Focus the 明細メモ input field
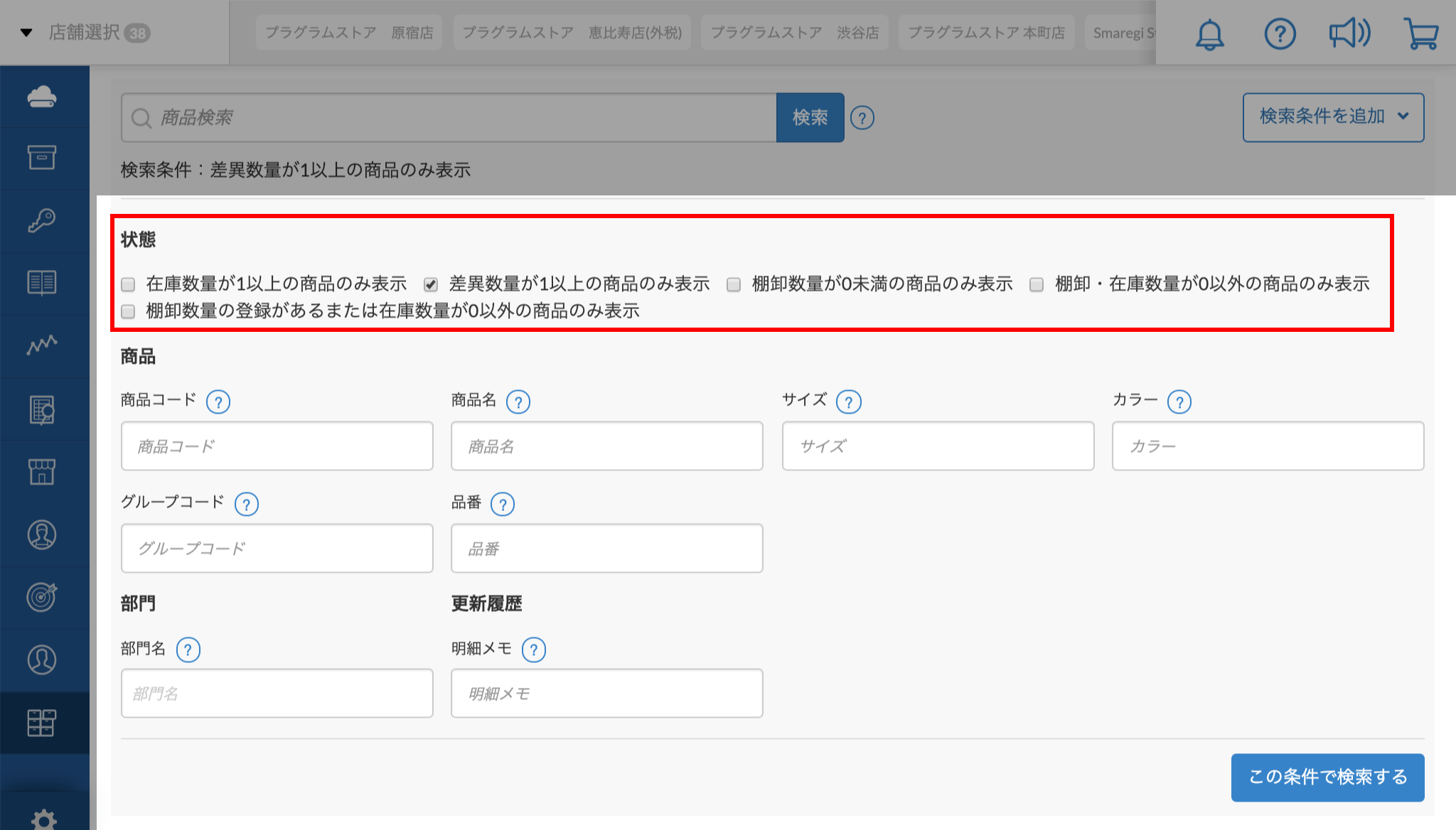This screenshot has width=1456, height=830. [607, 694]
